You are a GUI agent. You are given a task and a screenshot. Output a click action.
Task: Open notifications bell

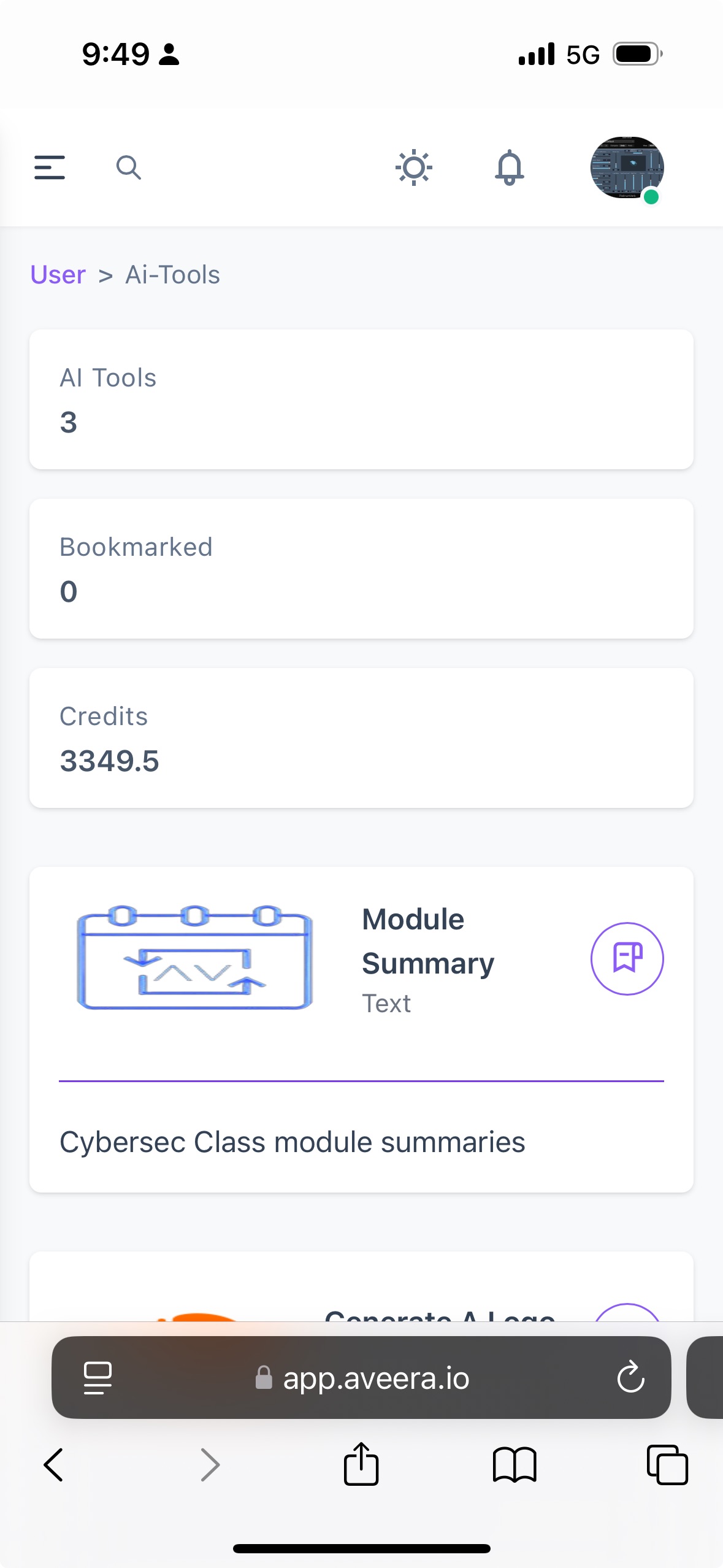510,167
